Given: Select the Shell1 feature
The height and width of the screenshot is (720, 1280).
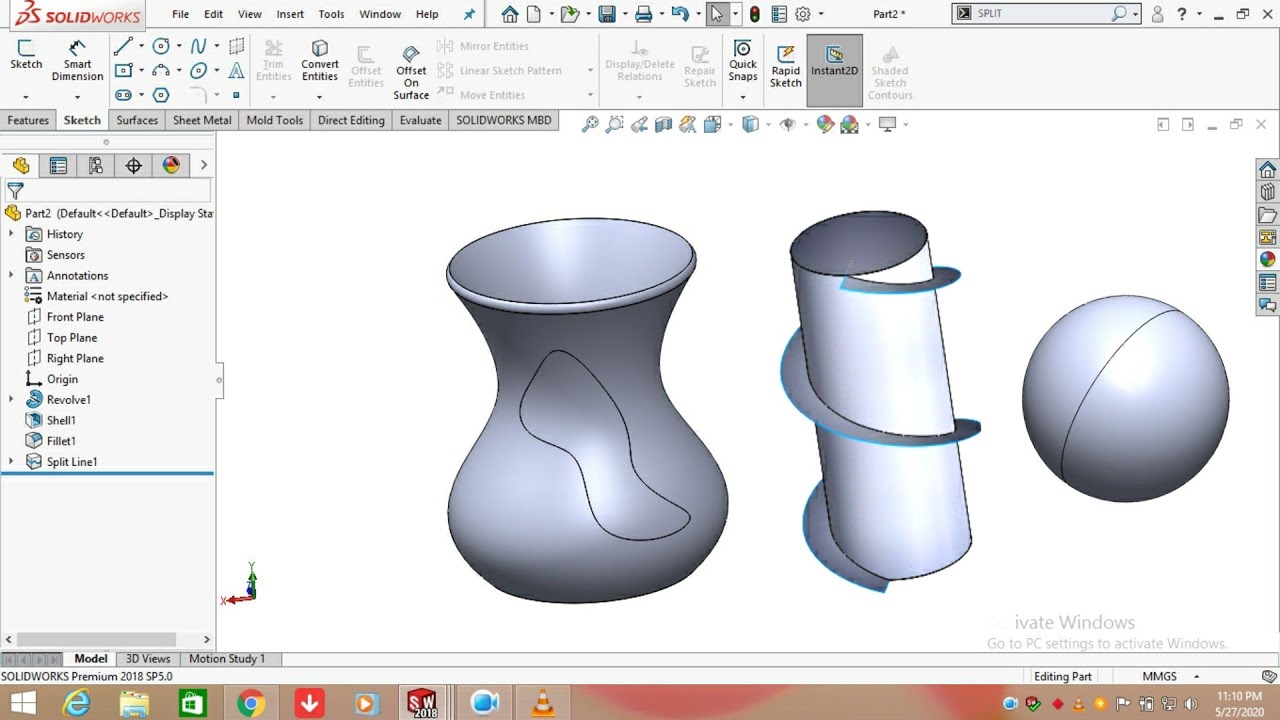Looking at the screenshot, I should tap(51, 421).
